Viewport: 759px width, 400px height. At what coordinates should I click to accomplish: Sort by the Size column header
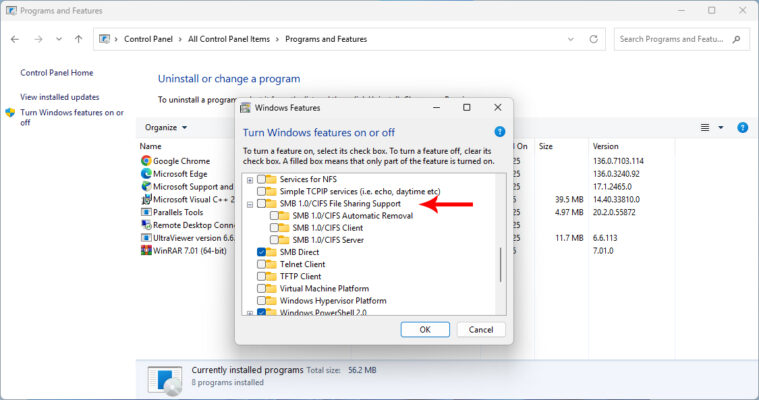[x=546, y=146]
